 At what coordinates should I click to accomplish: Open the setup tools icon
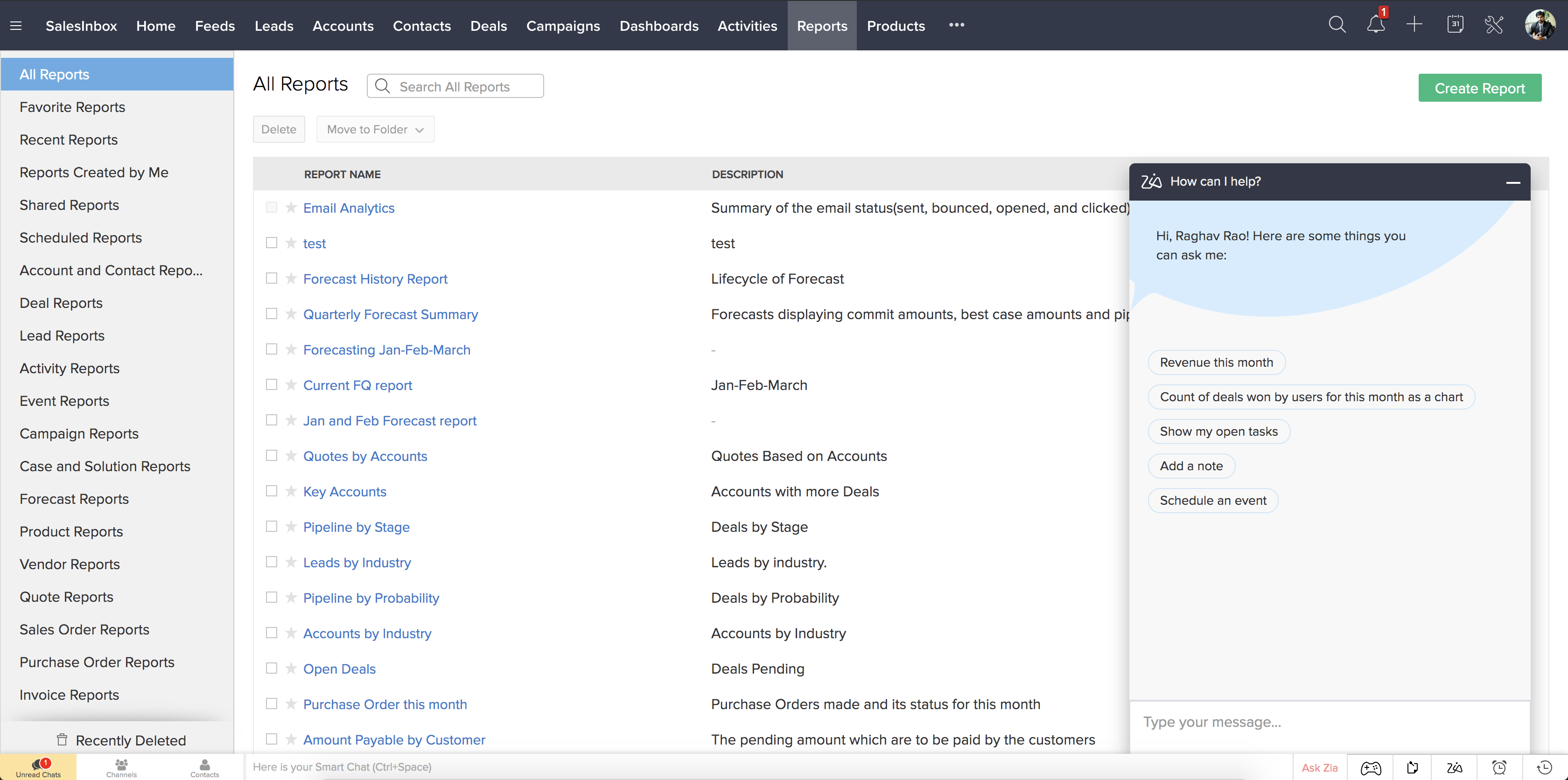pos(1494,25)
